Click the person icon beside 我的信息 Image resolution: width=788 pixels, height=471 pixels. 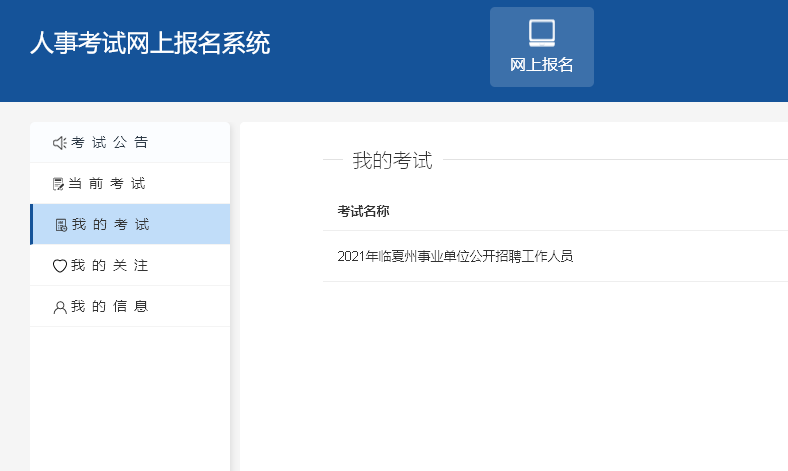pos(59,307)
